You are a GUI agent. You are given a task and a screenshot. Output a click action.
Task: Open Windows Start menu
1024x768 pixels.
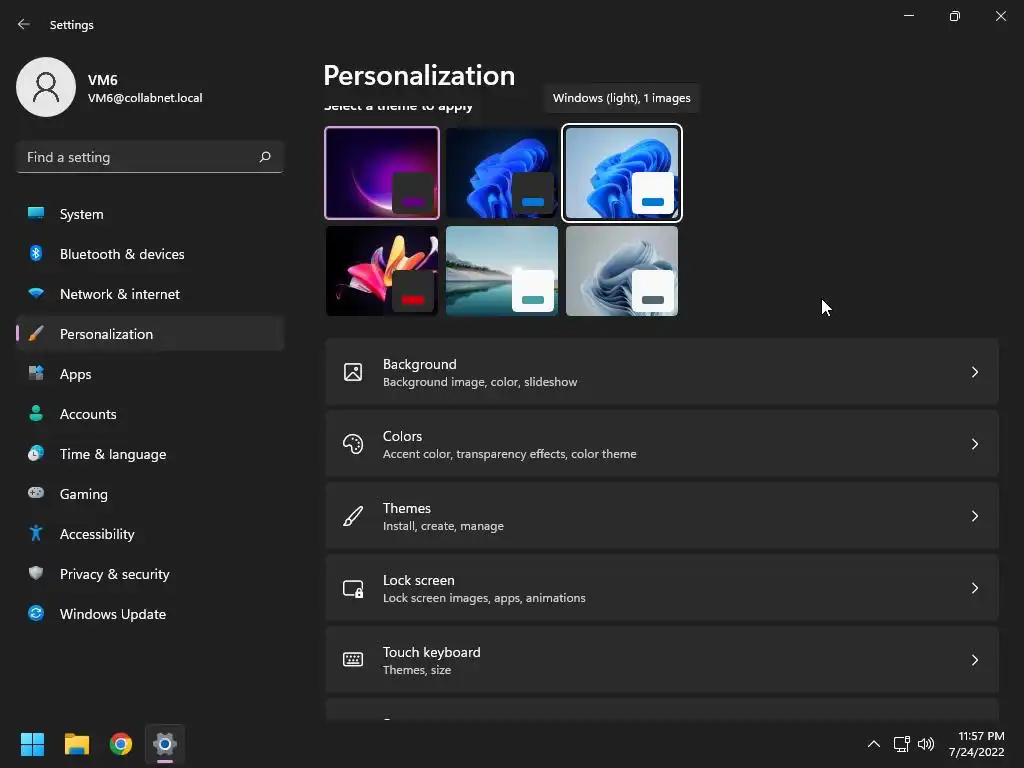click(32, 744)
